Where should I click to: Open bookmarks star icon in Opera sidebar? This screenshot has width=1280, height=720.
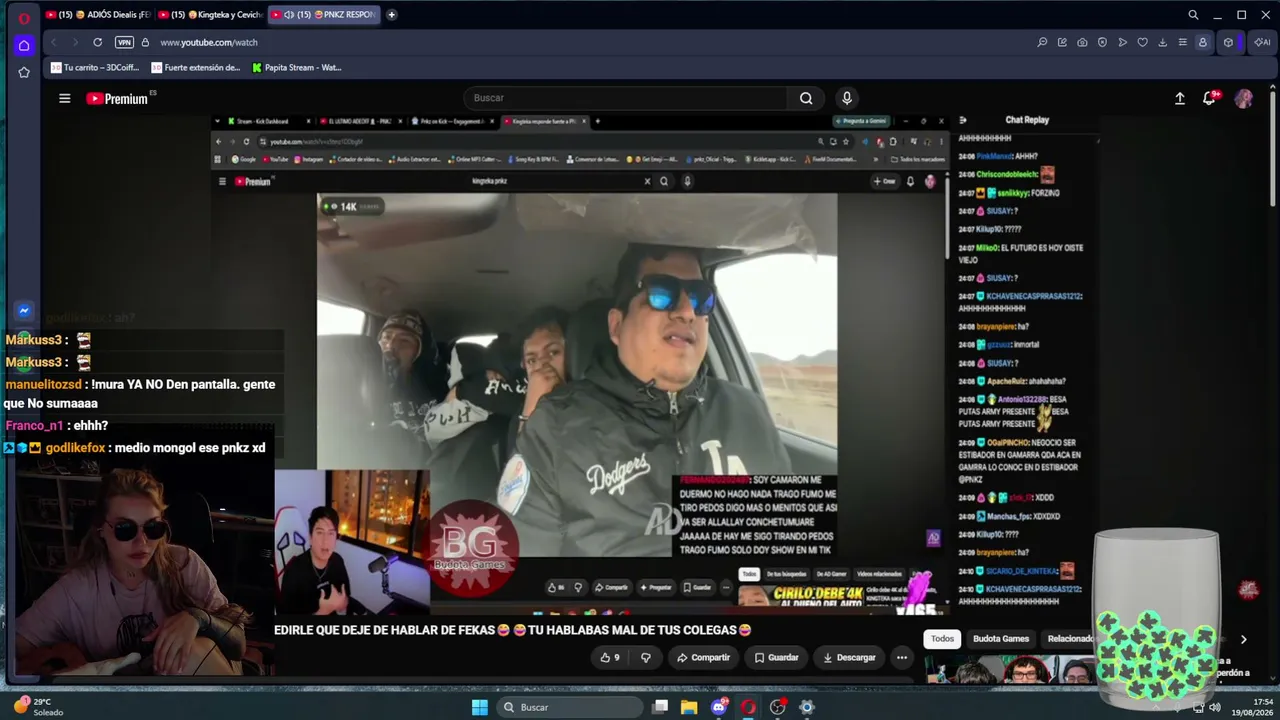click(x=24, y=72)
